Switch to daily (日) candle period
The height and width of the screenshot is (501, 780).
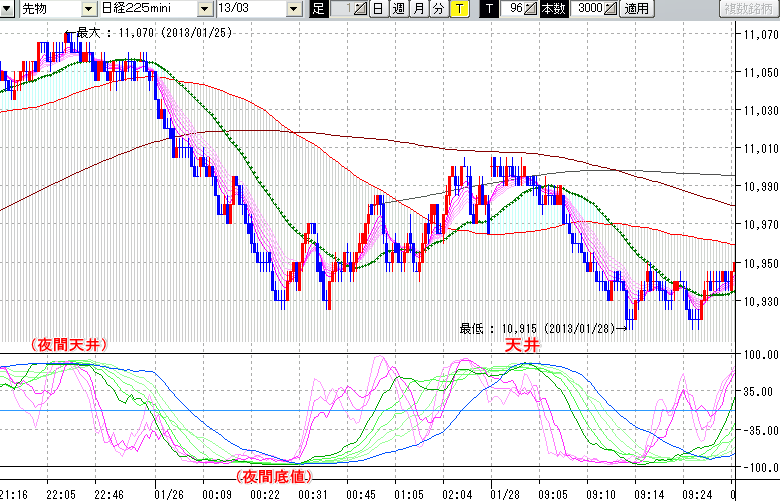point(377,9)
